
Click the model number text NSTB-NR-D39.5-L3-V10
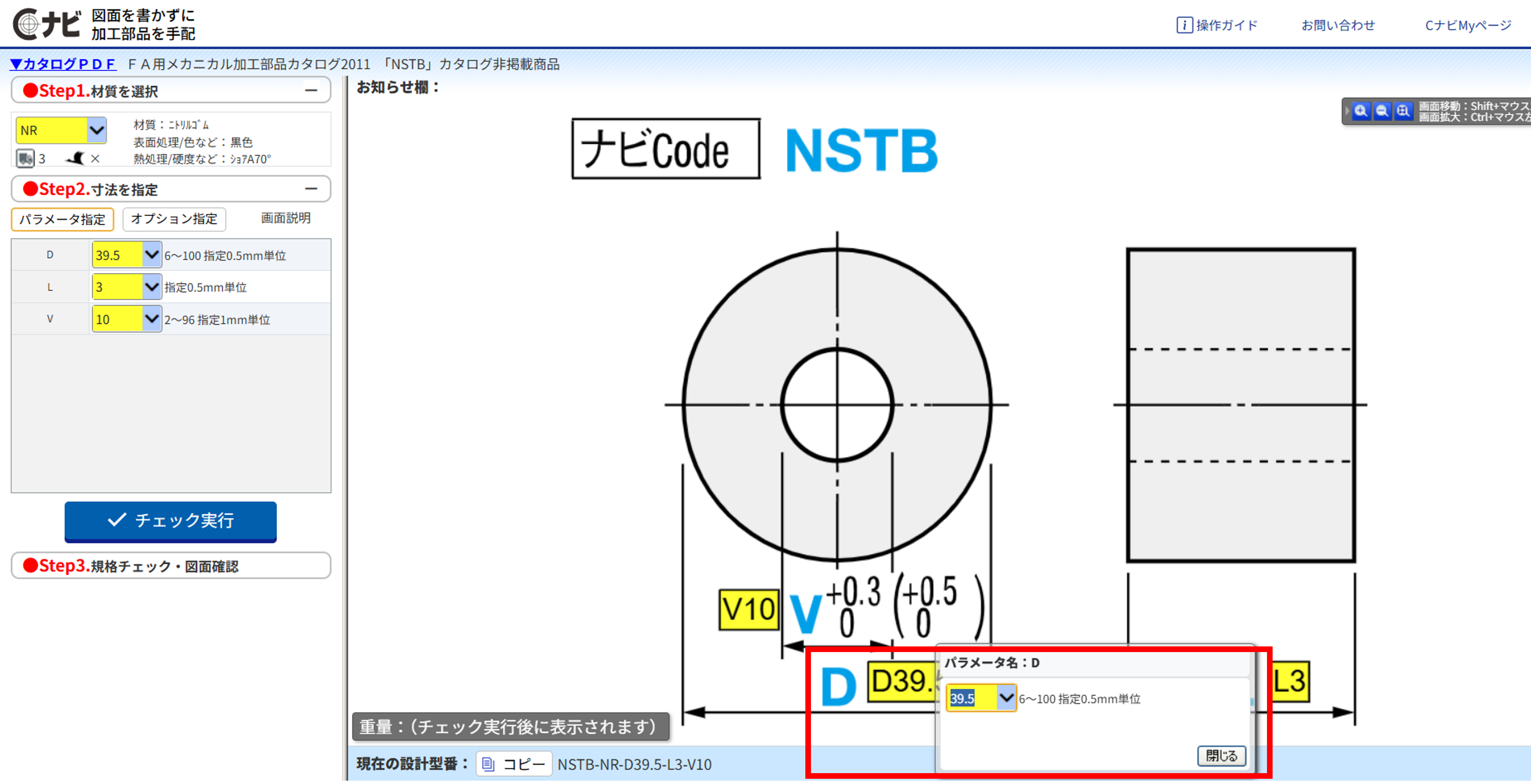634,764
